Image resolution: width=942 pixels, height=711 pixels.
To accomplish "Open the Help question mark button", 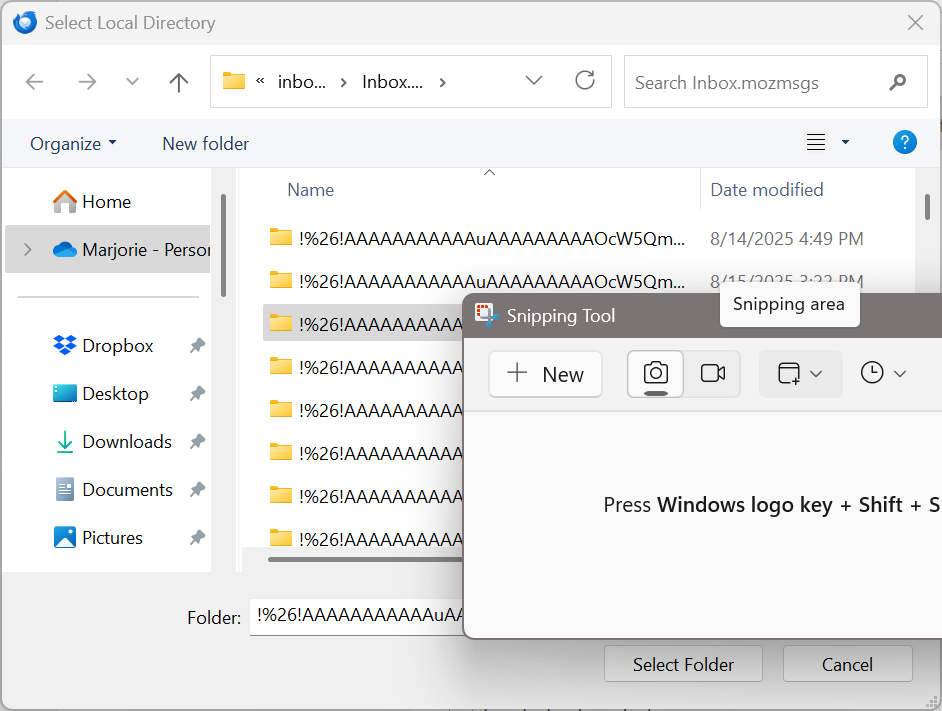I will [904, 143].
